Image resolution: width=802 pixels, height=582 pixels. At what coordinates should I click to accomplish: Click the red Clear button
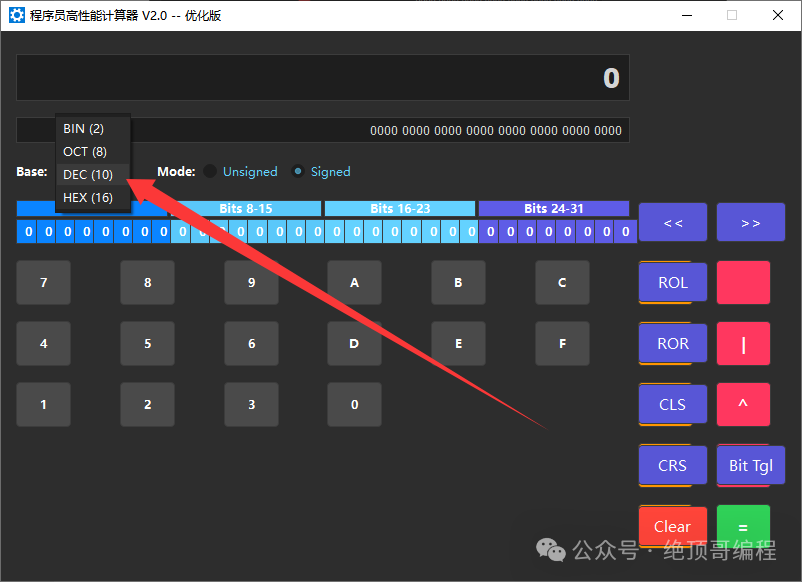[x=673, y=526]
